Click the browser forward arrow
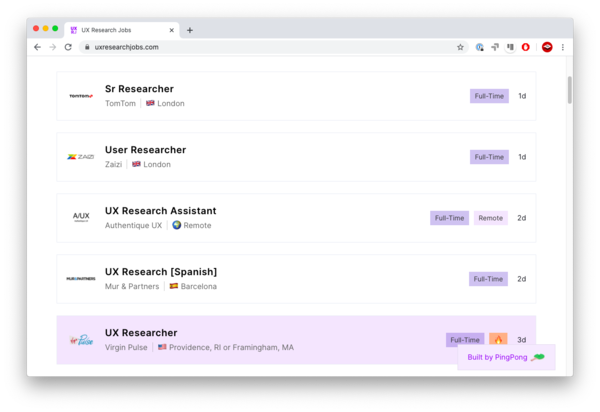This screenshot has width=600, height=412. [53, 47]
